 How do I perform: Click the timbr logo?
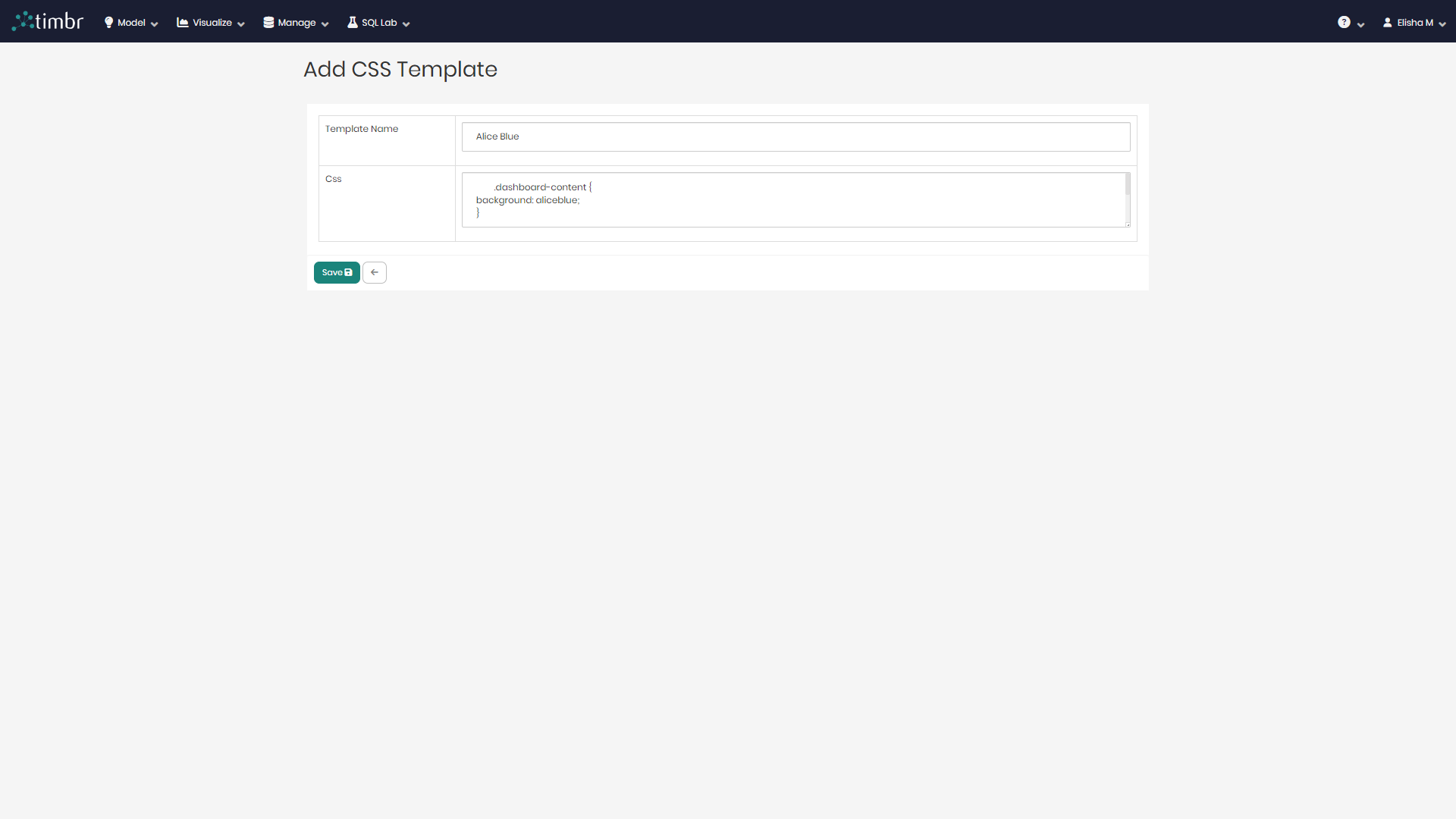(x=47, y=20)
